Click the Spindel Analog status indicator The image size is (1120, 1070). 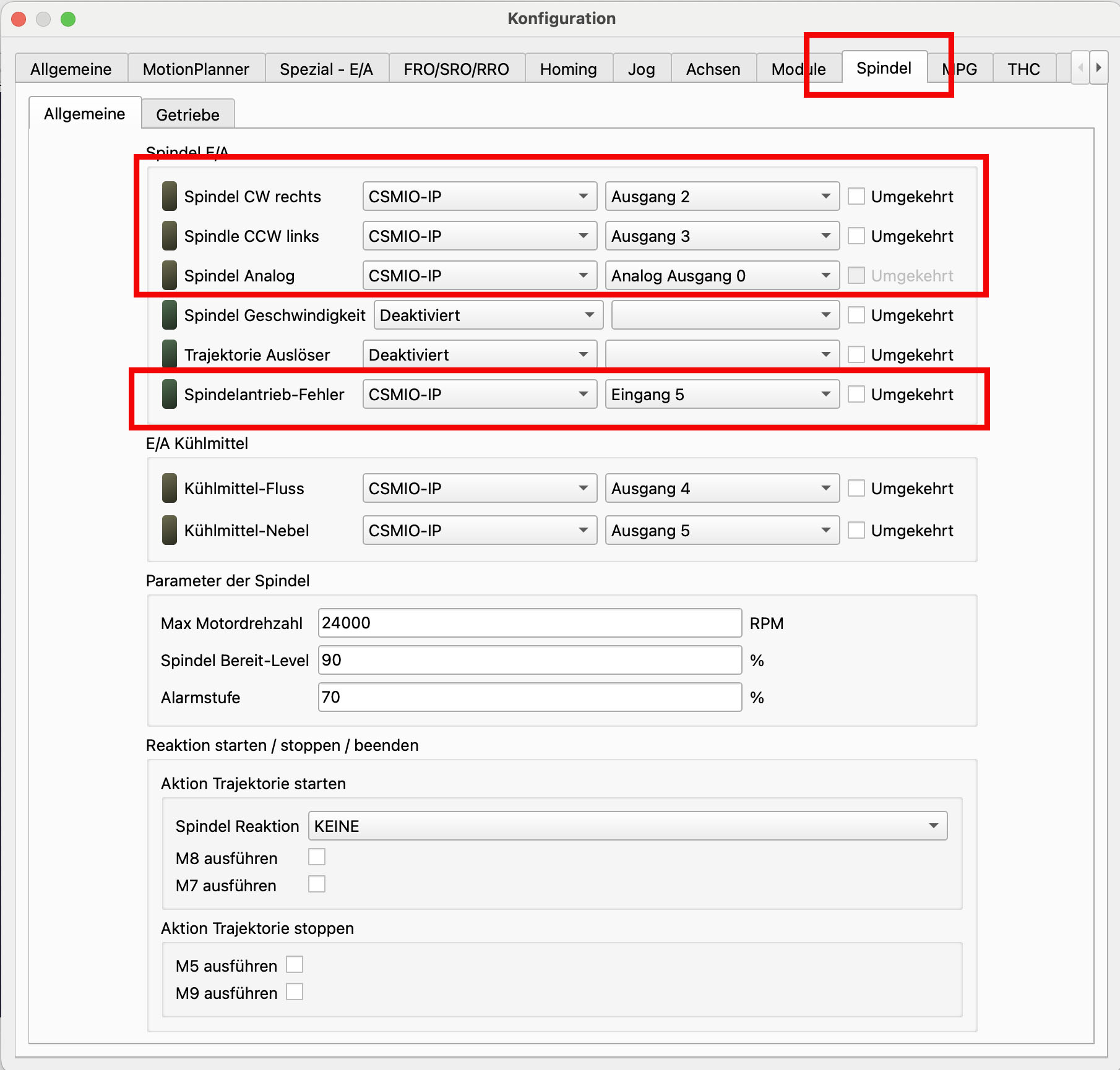169,276
